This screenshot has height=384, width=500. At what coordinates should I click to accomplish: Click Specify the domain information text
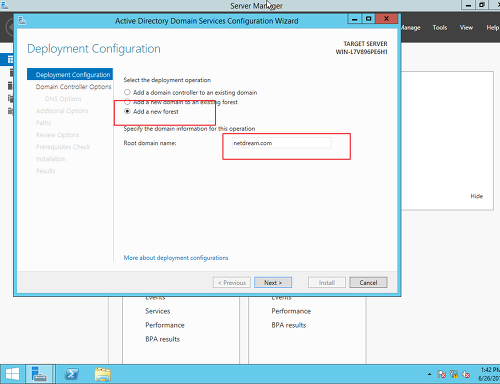(x=189, y=129)
